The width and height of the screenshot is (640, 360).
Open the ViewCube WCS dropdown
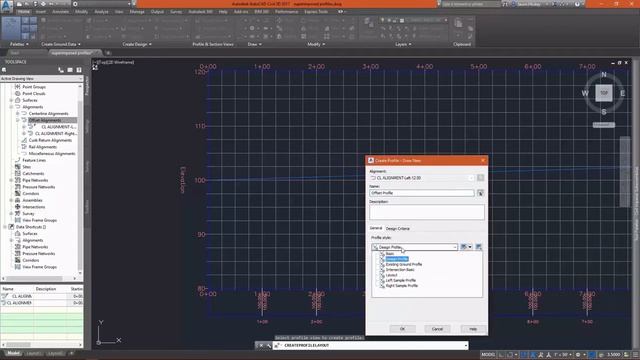pos(604,125)
